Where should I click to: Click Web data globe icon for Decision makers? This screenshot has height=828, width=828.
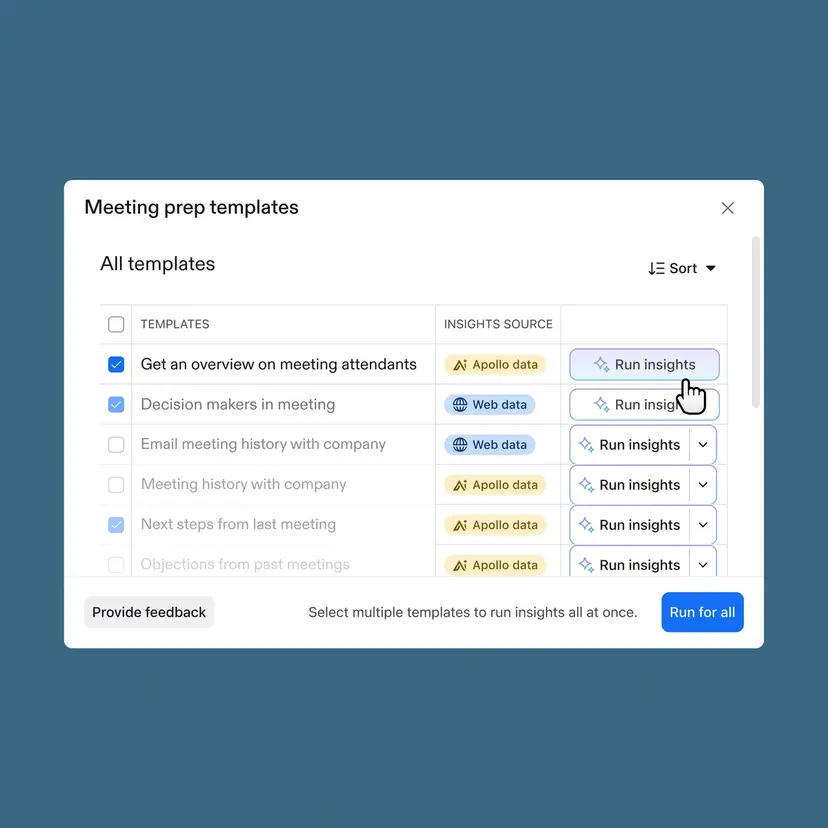460,405
